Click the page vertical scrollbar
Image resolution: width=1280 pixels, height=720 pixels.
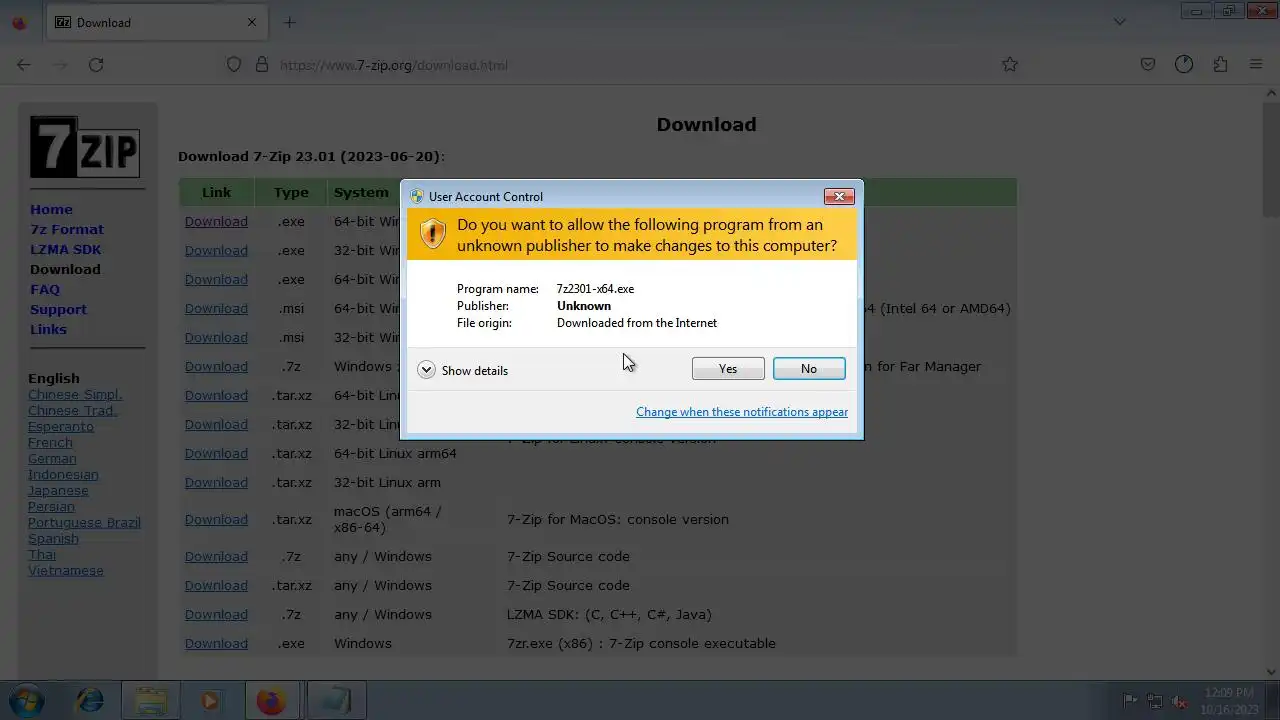[1271, 382]
